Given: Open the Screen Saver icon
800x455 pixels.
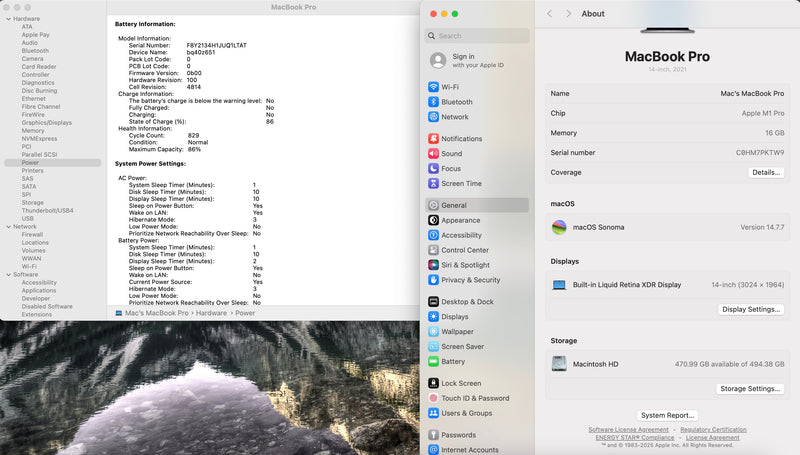Looking at the screenshot, I should [433, 346].
